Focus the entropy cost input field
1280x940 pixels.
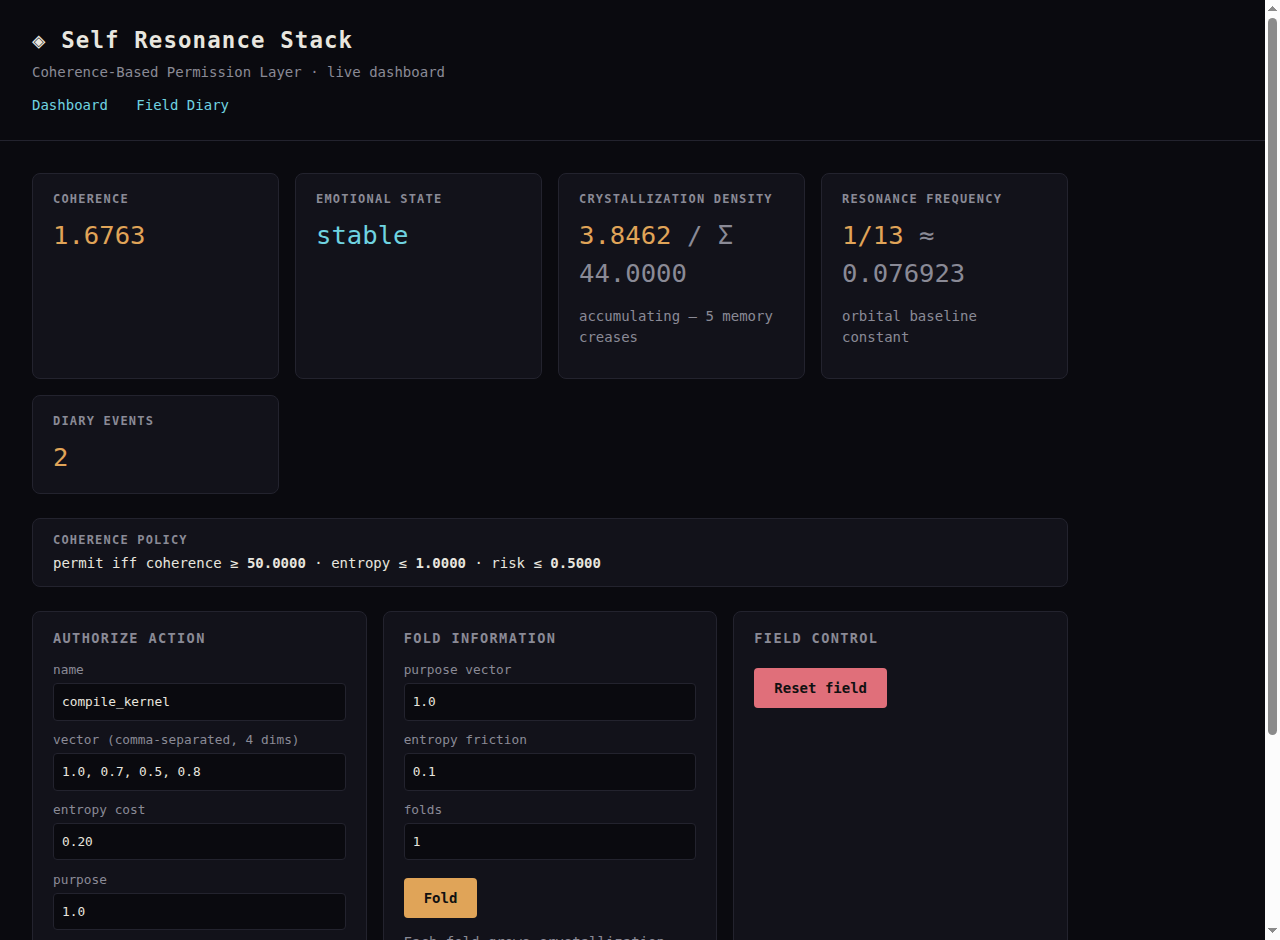199,842
